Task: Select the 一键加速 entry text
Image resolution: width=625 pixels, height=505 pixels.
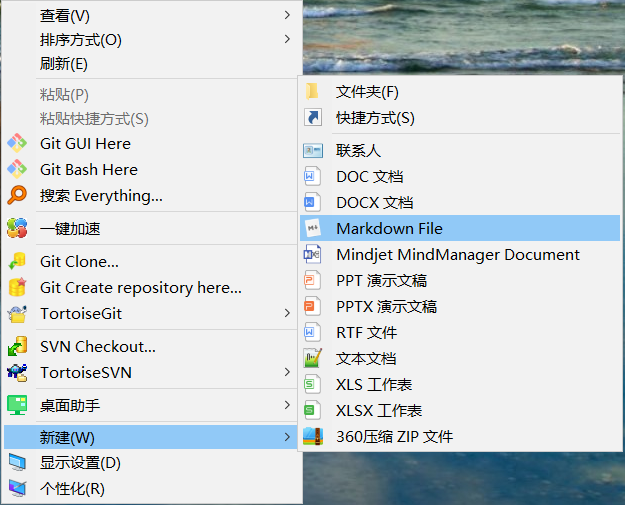Action: click(70, 229)
